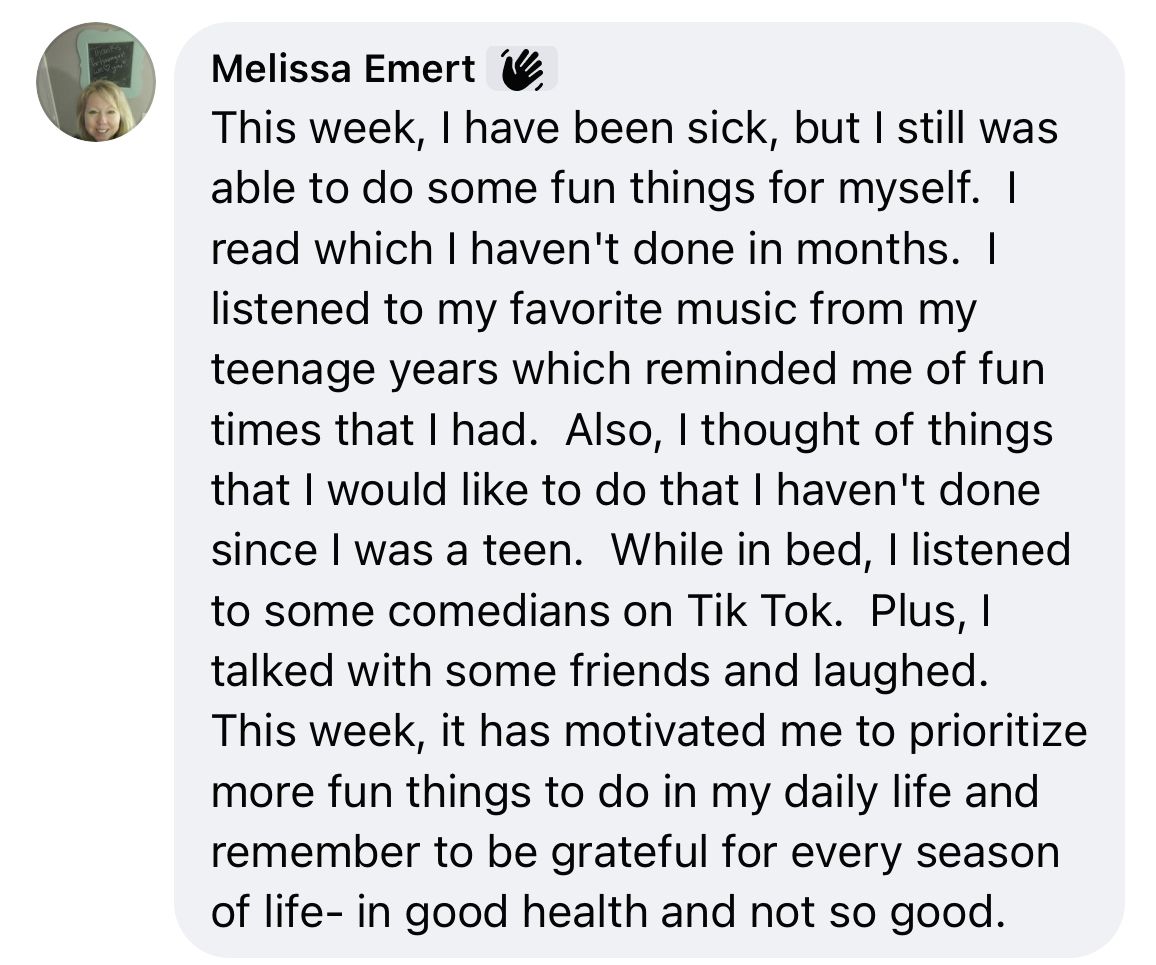Click the word "prioritize" in the comment

pos(997,731)
